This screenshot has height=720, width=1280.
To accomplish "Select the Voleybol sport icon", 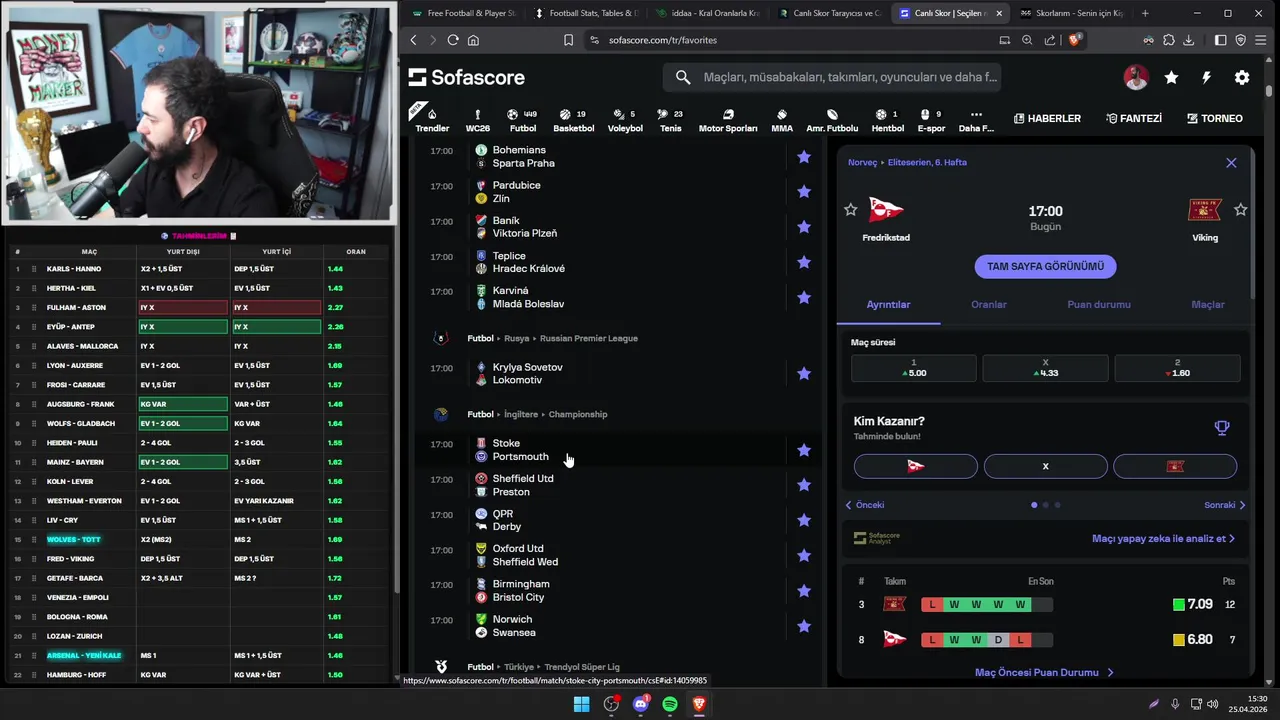I will click(625, 120).
